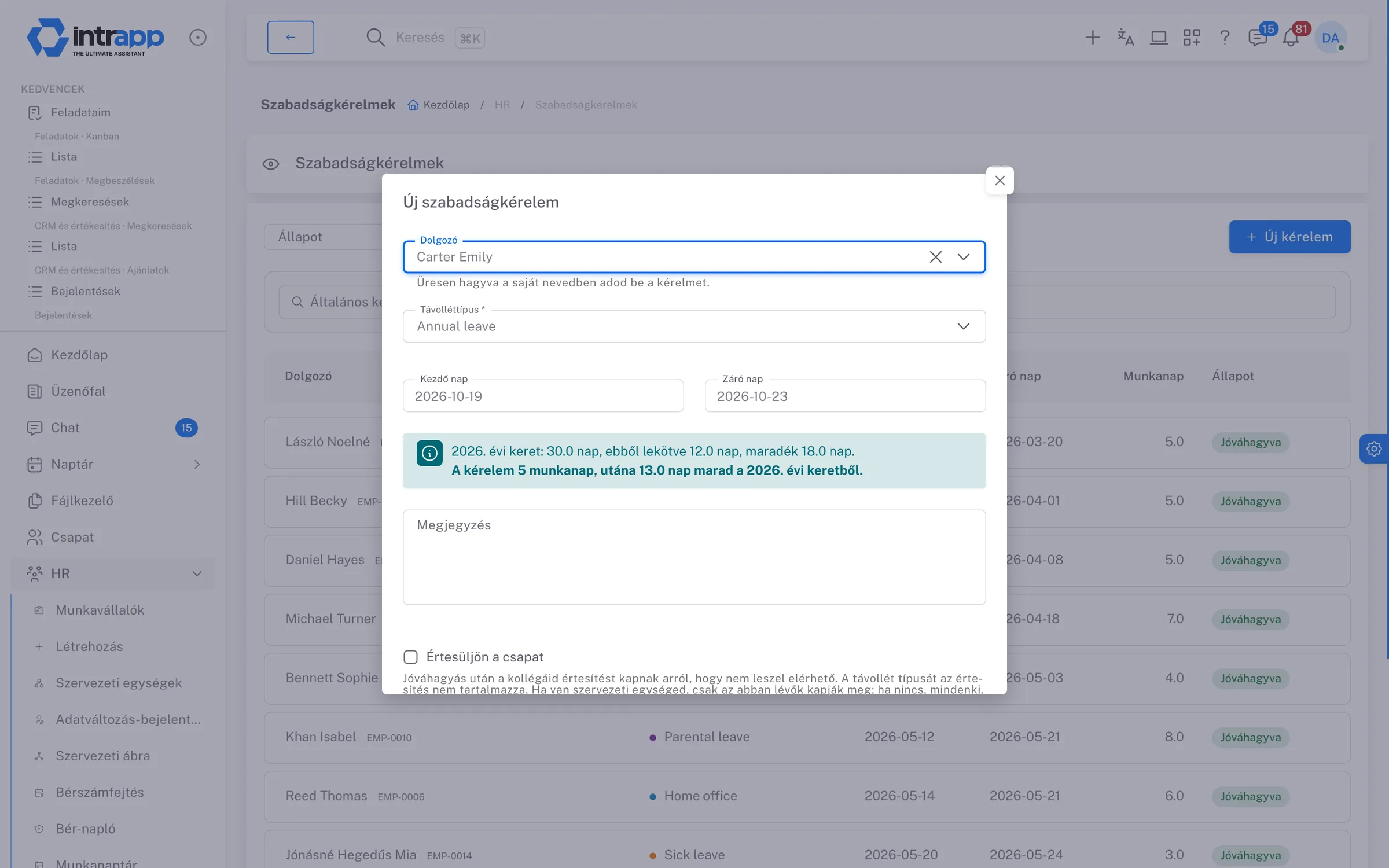
Task: Open the language translate icon
Action: click(1125, 38)
